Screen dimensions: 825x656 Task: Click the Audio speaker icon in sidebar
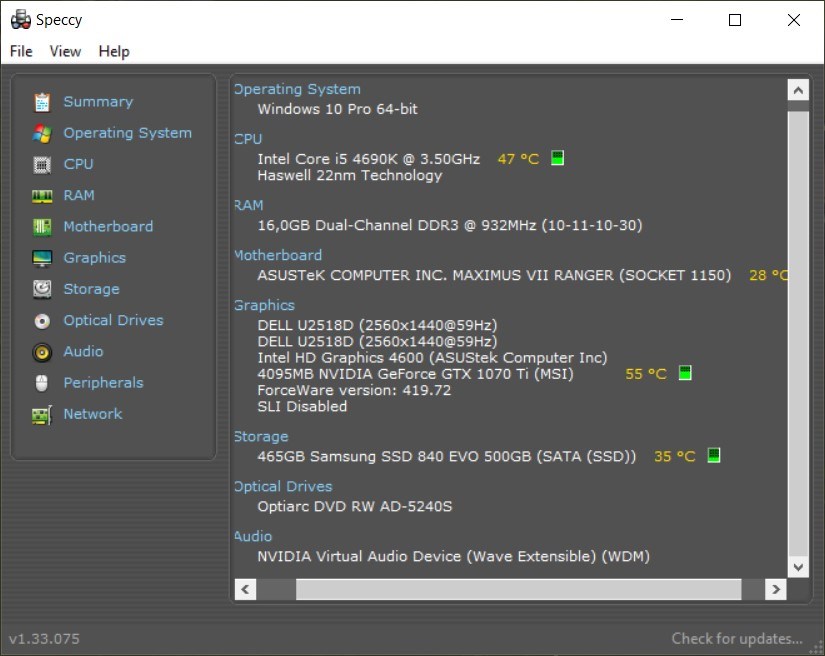(42, 352)
